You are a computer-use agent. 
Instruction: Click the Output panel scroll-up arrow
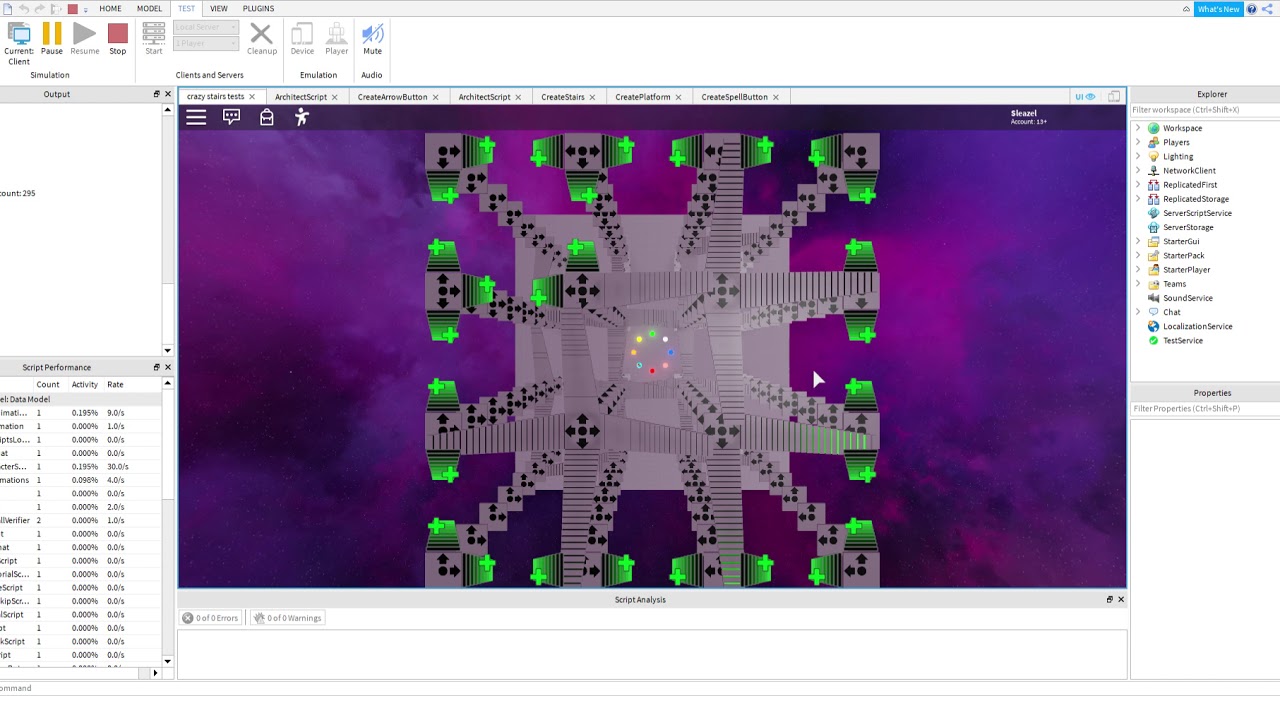coord(167,109)
